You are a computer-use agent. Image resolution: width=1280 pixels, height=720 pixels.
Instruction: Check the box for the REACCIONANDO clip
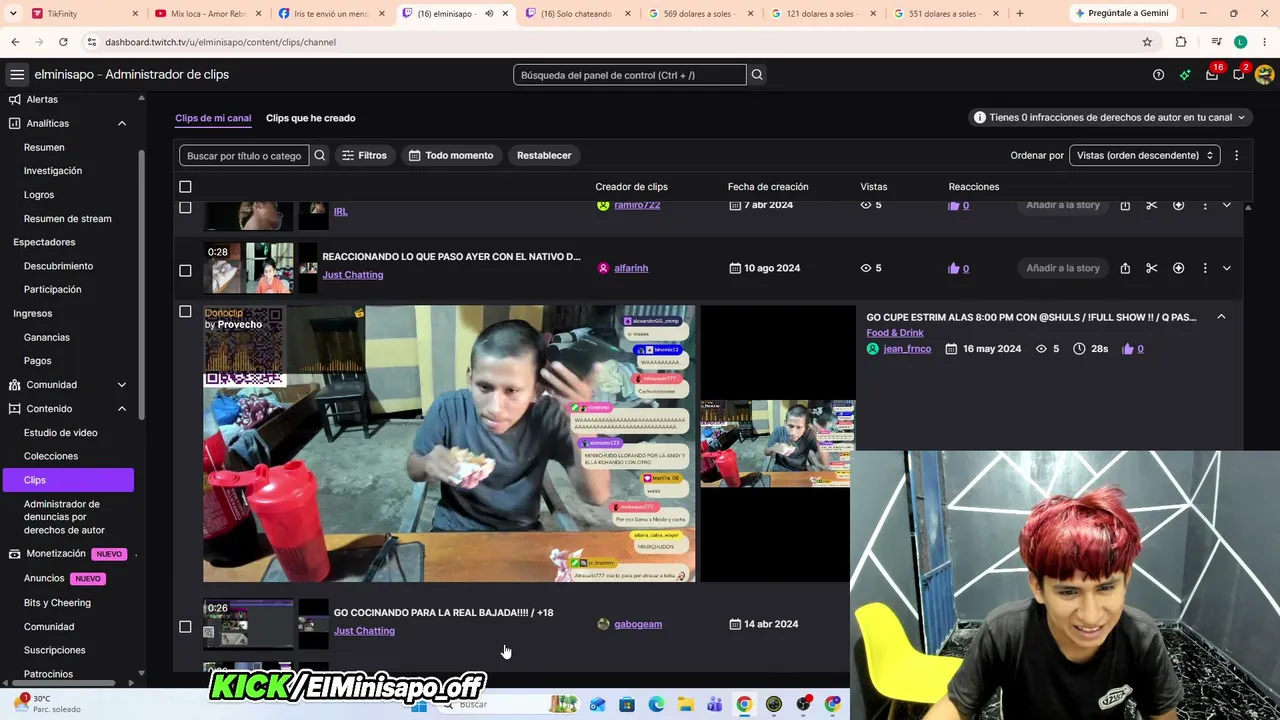pos(185,270)
